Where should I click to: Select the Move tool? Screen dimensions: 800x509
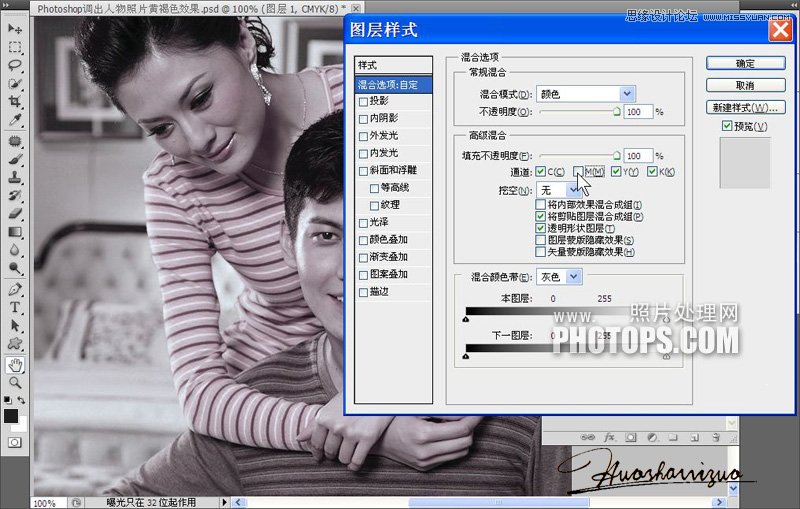tap(15, 29)
